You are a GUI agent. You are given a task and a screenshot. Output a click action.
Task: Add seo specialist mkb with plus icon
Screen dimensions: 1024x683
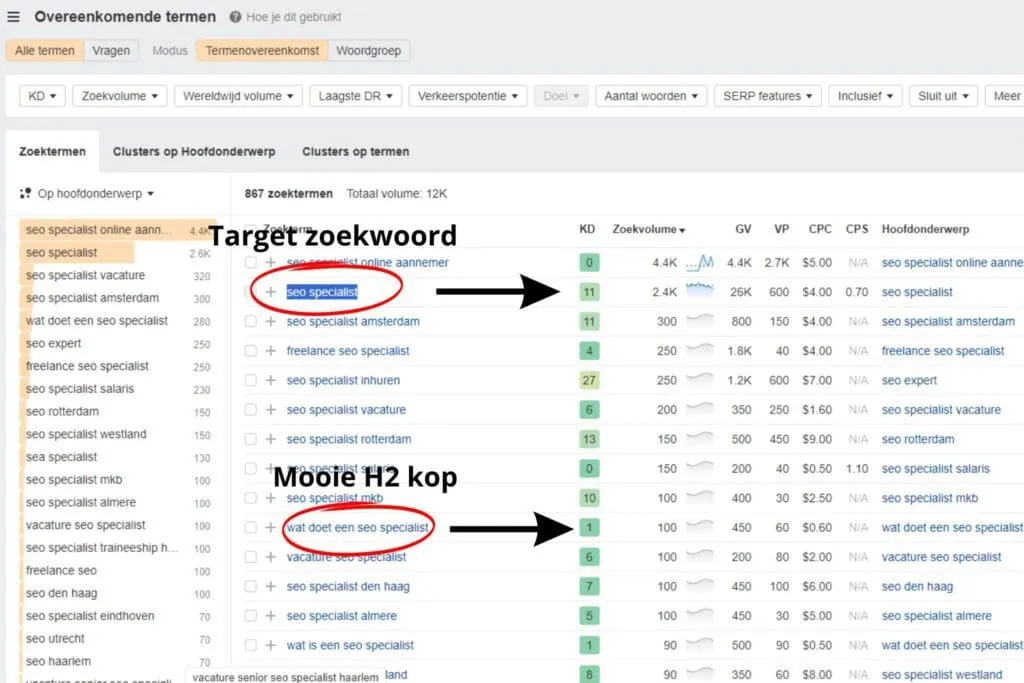click(271, 498)
